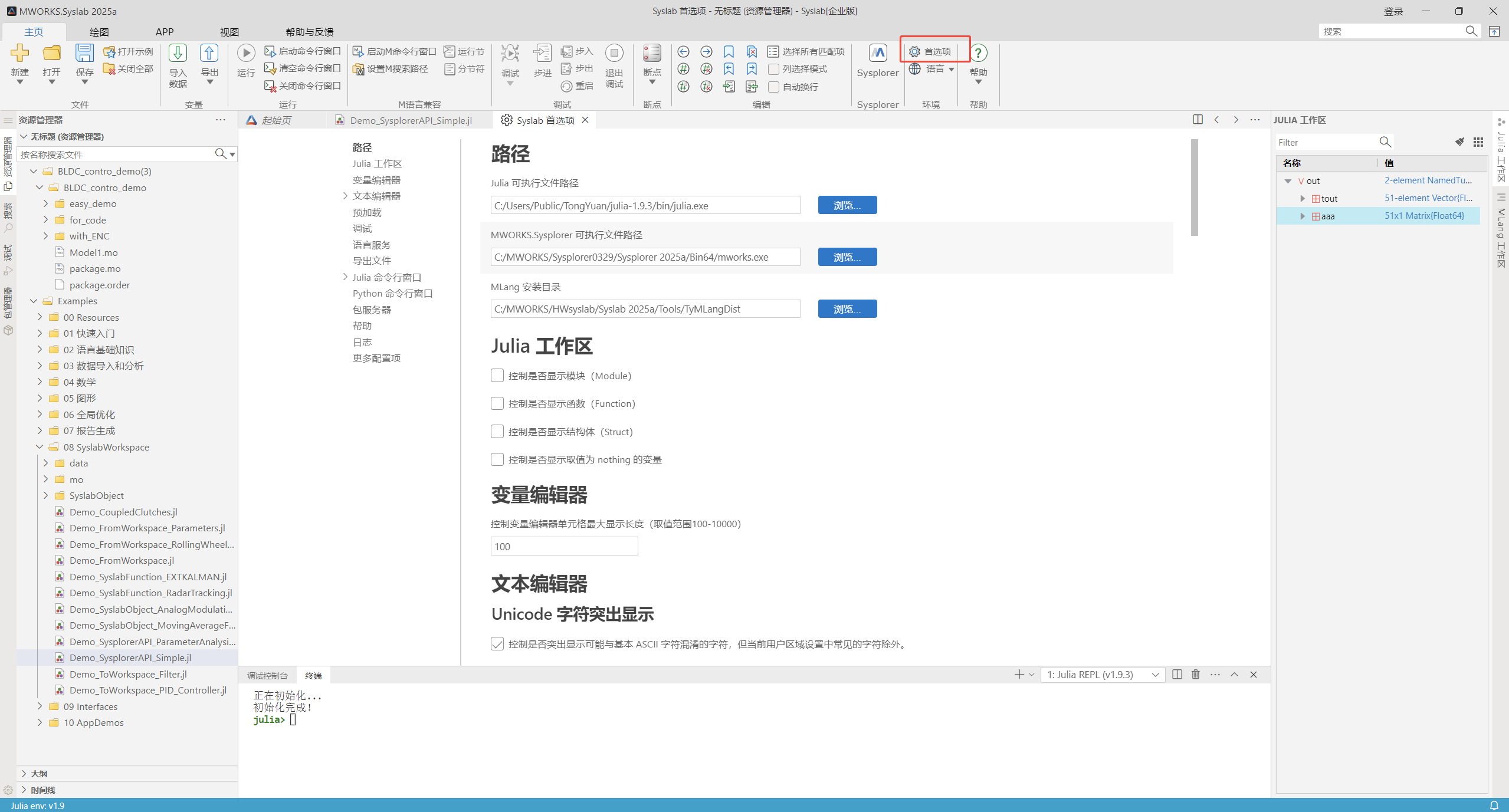
Task: Click 关闭全部 in the ribbon
Action: [128, 69]
